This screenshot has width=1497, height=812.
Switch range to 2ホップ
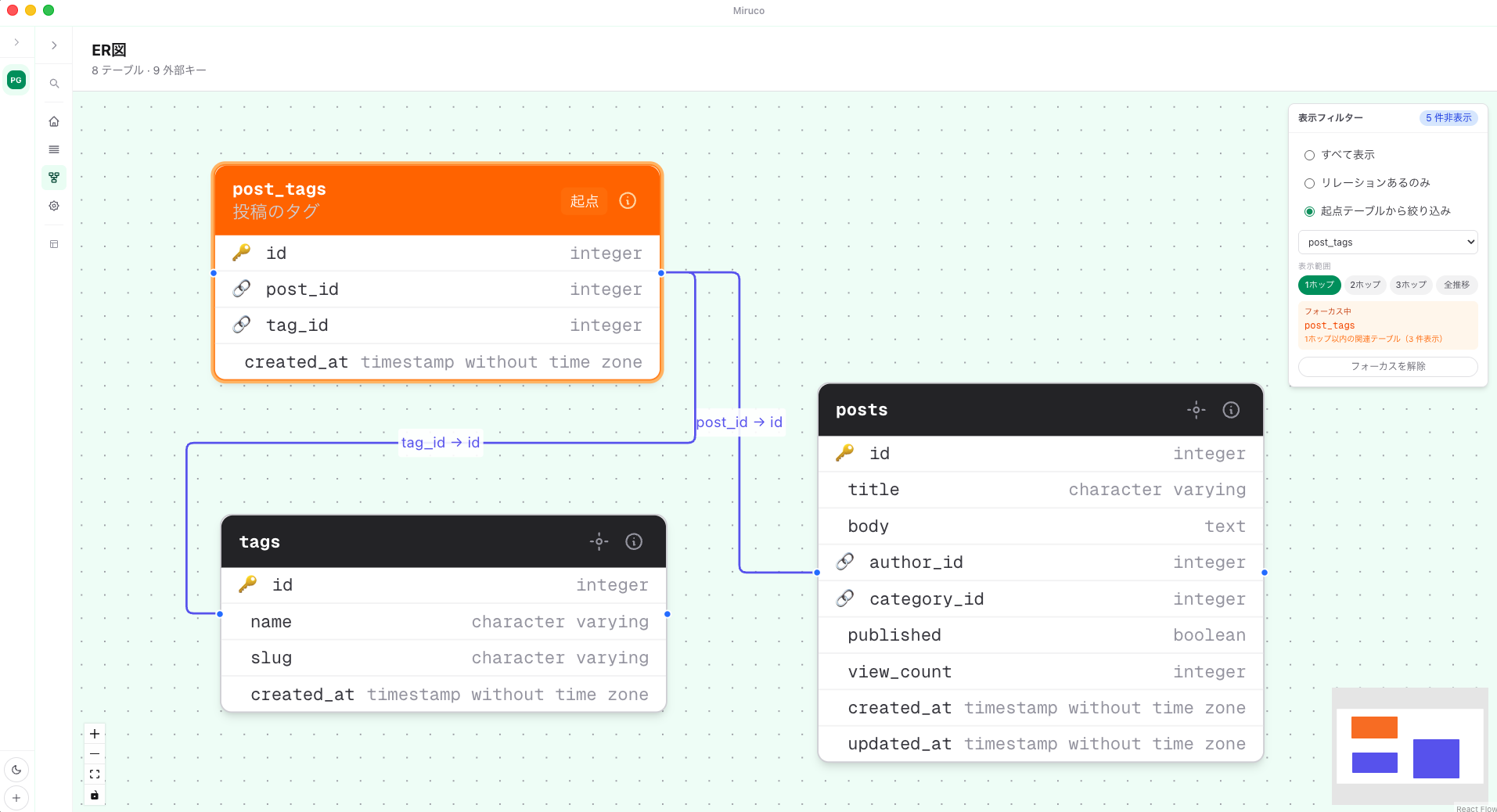(x=1365, y=285)
